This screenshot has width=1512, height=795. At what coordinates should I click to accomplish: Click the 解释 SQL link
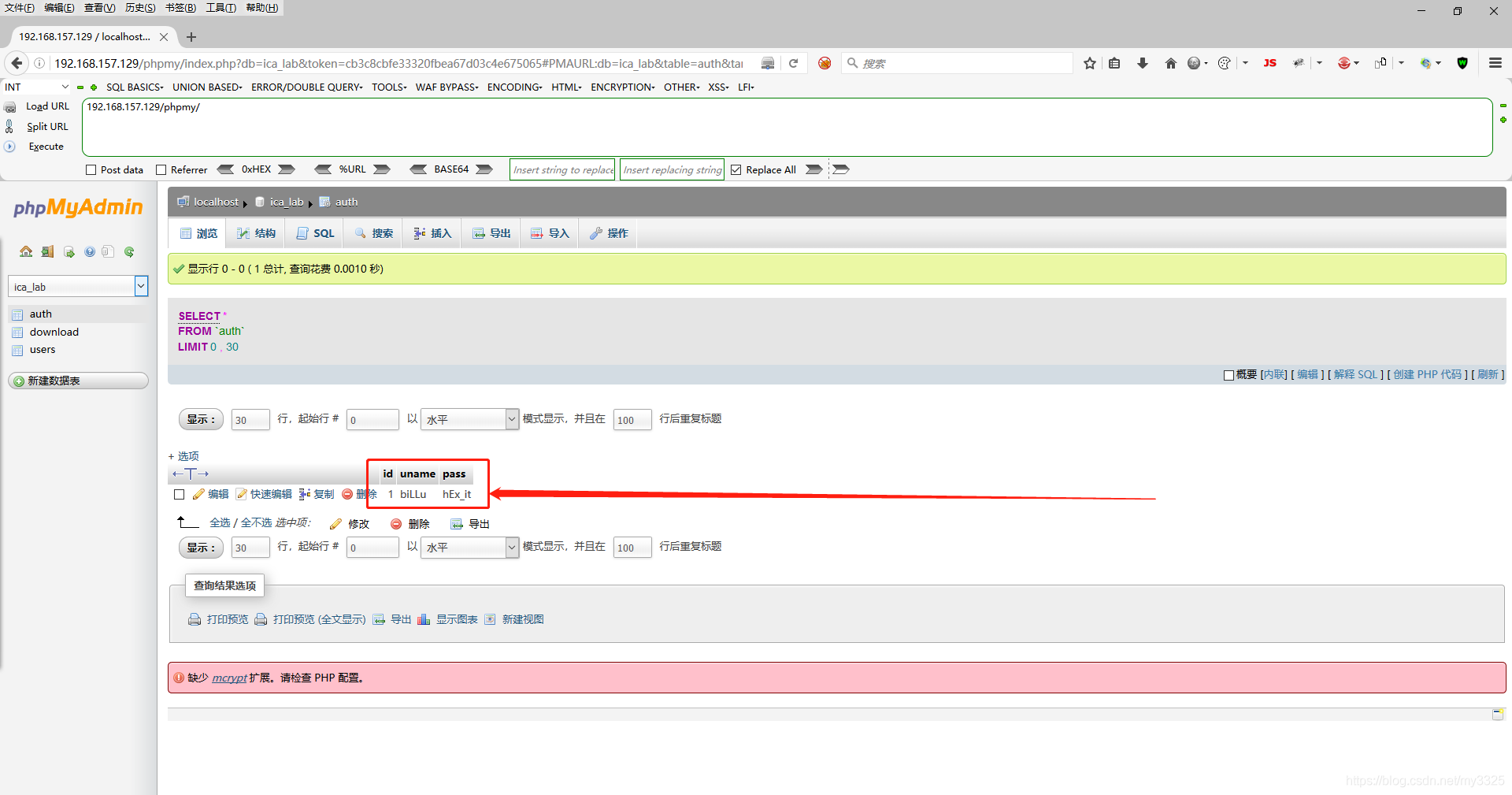[x=1355, y=375]
